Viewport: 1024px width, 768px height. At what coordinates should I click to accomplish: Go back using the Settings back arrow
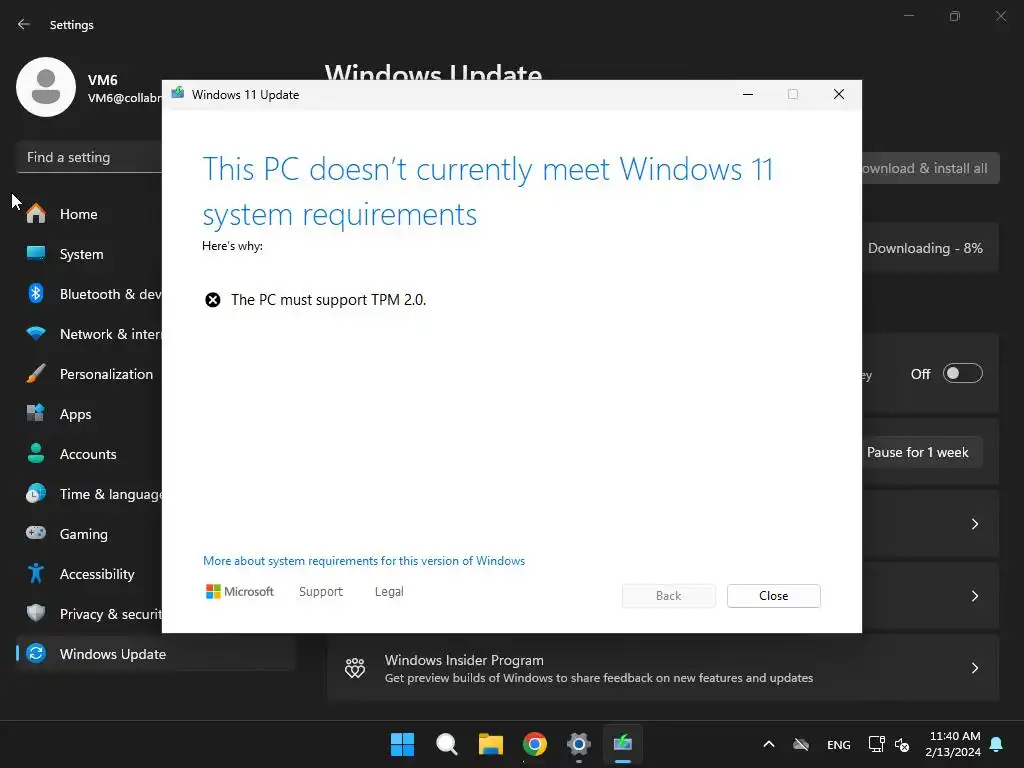click(24, 24)
